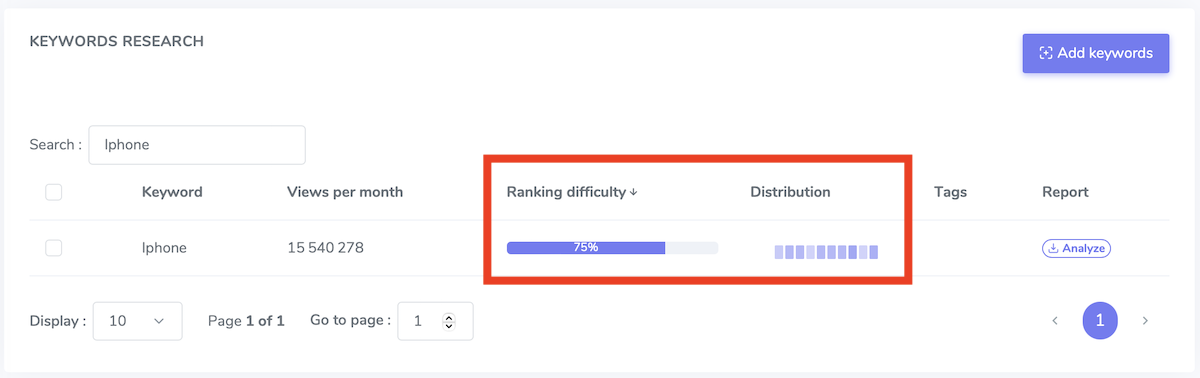Go to next page with right chevron
This screenshot has width=1200, height=378.
pos(1145,321)
